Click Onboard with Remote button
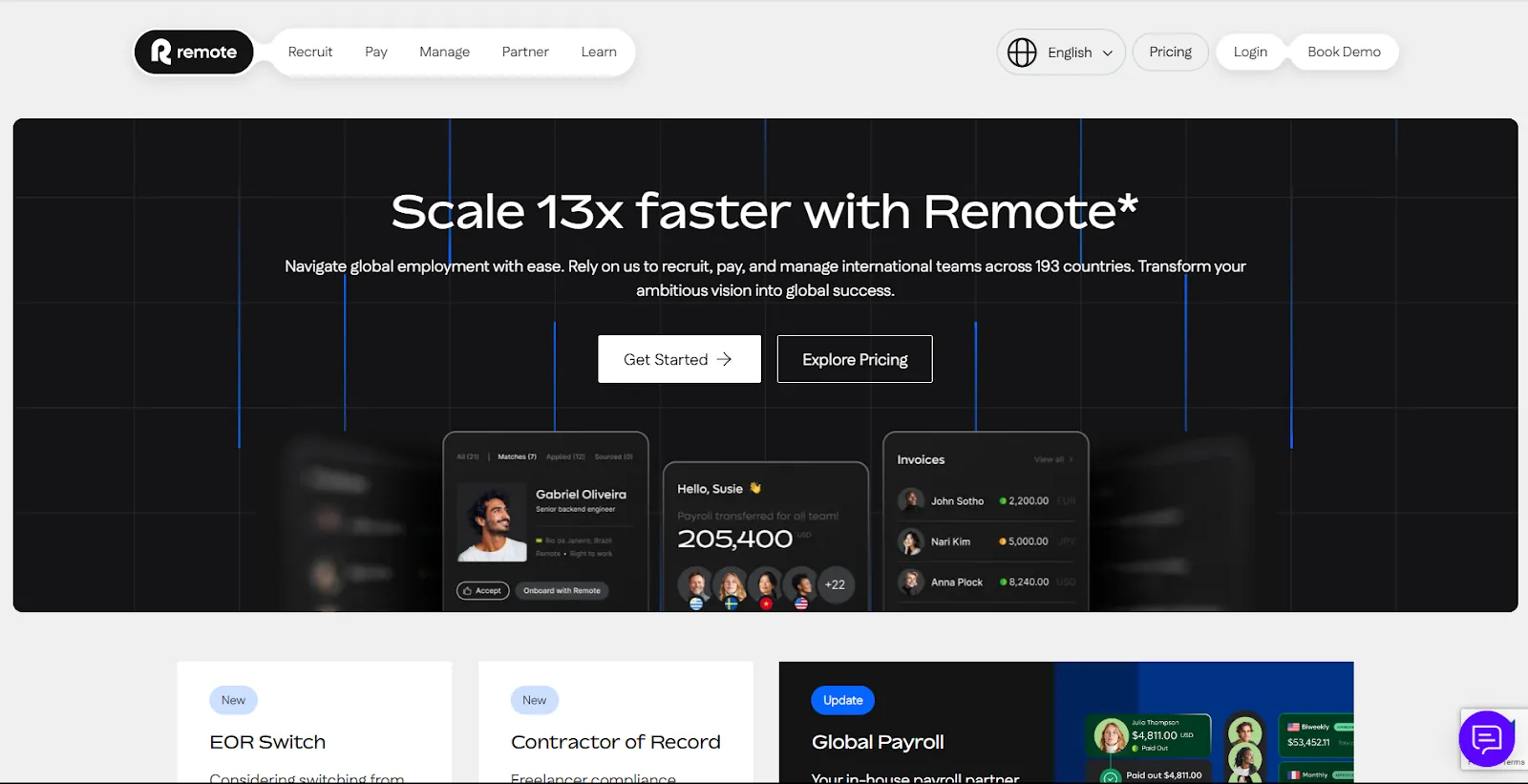The image size is (1528, 784). click(562, 590)
